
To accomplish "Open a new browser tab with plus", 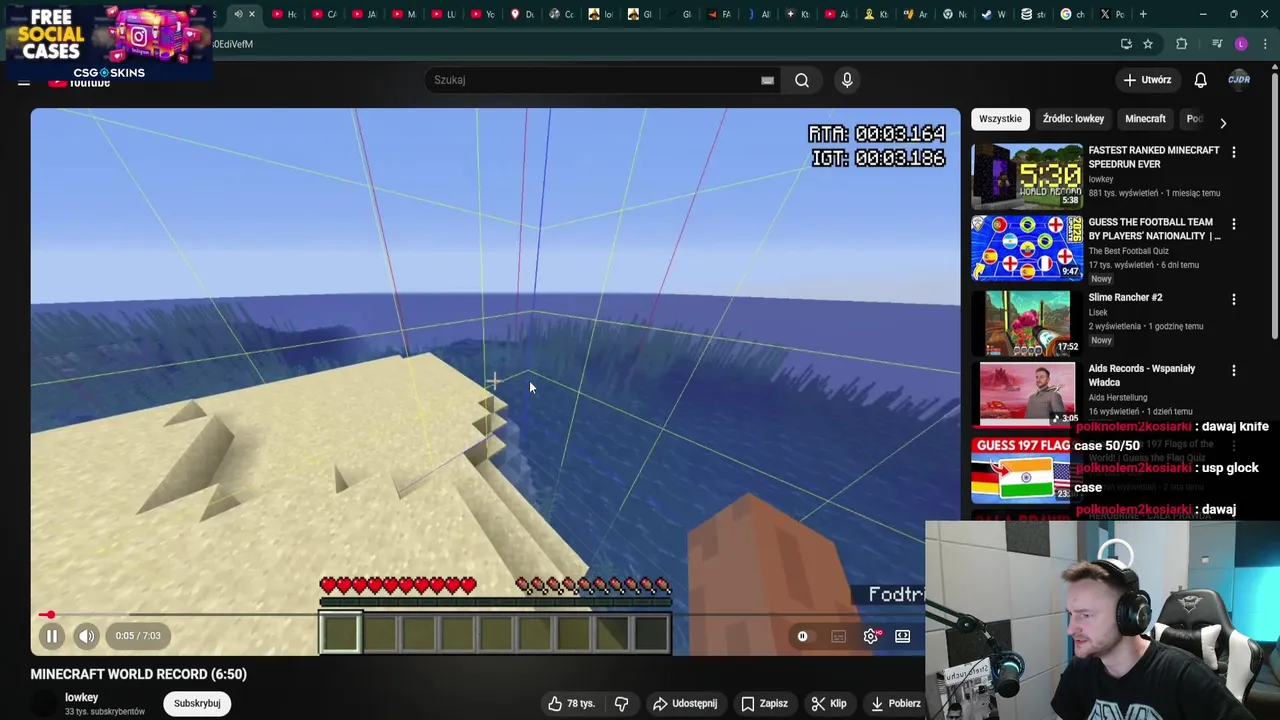I will click(1143, 14).
